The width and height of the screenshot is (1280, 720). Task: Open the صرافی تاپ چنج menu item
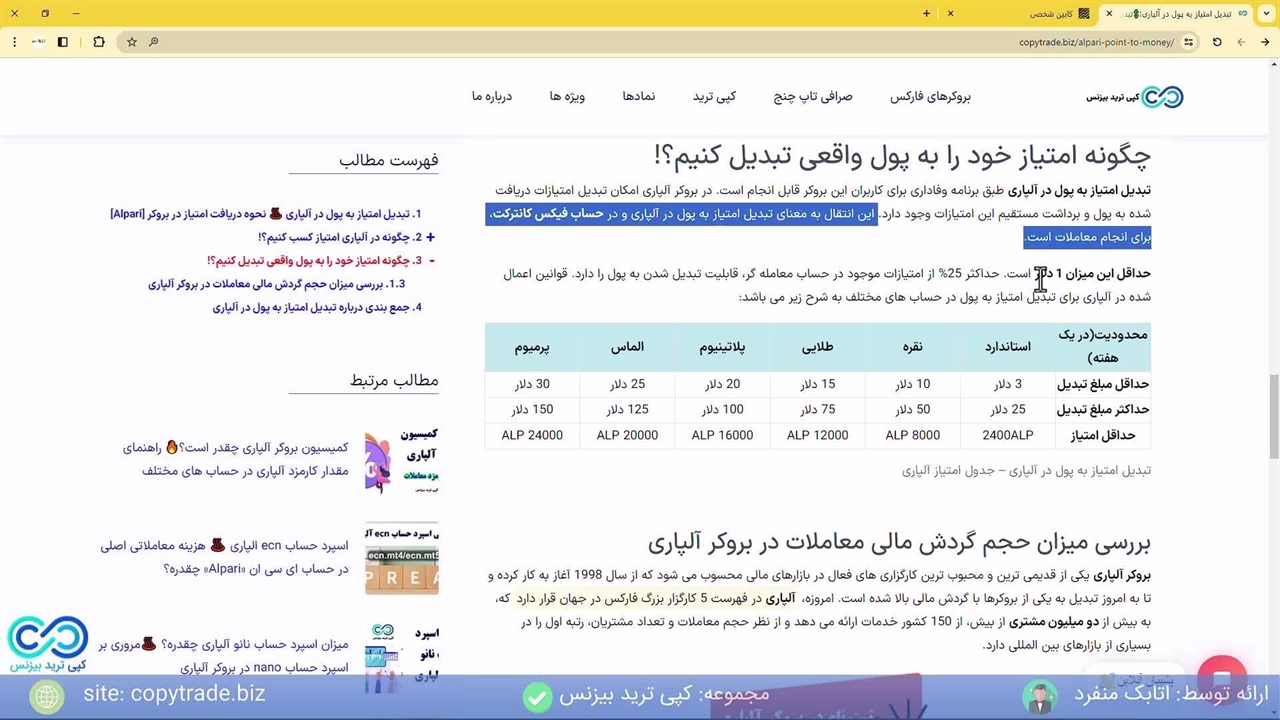point(813,97)
